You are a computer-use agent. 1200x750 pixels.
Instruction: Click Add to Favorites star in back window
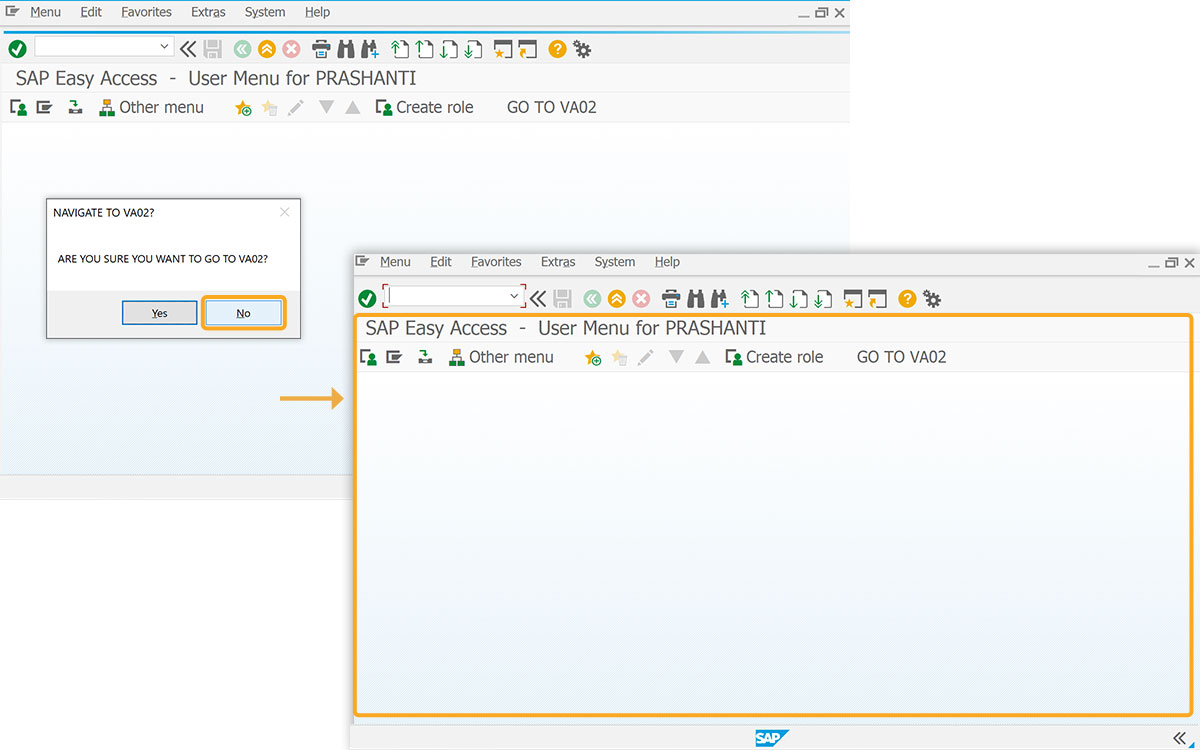243,108
